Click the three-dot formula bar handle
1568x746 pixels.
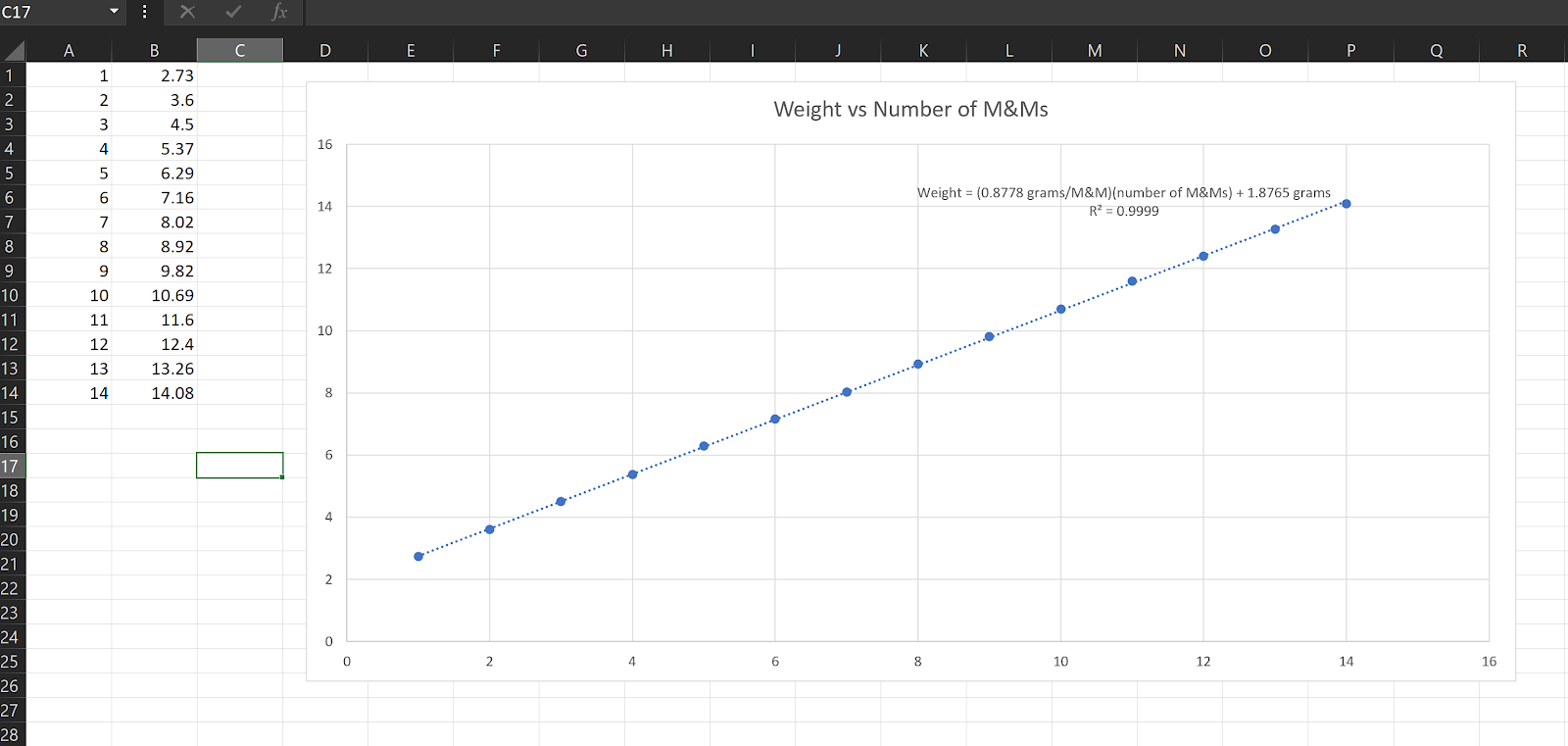[x=144, y=12]
